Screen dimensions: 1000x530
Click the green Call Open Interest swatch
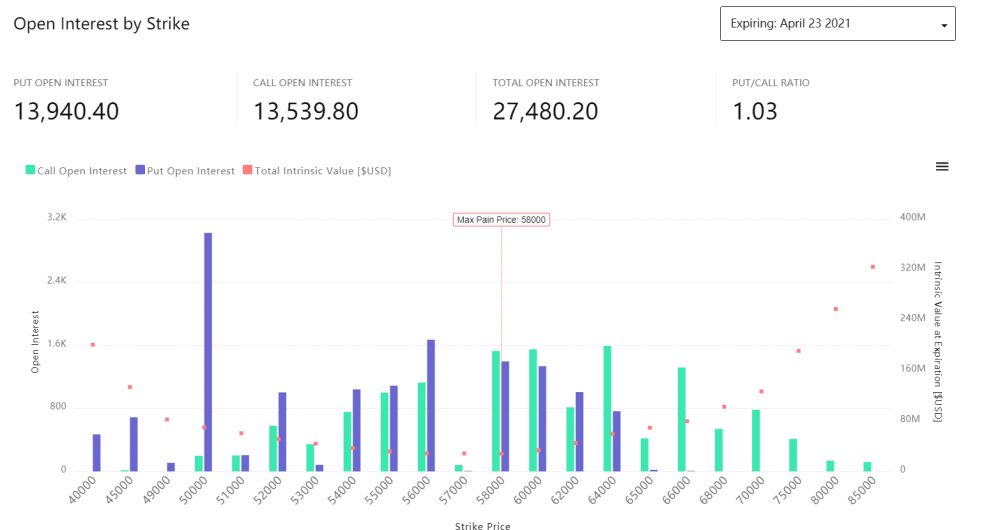pos(30,171)
